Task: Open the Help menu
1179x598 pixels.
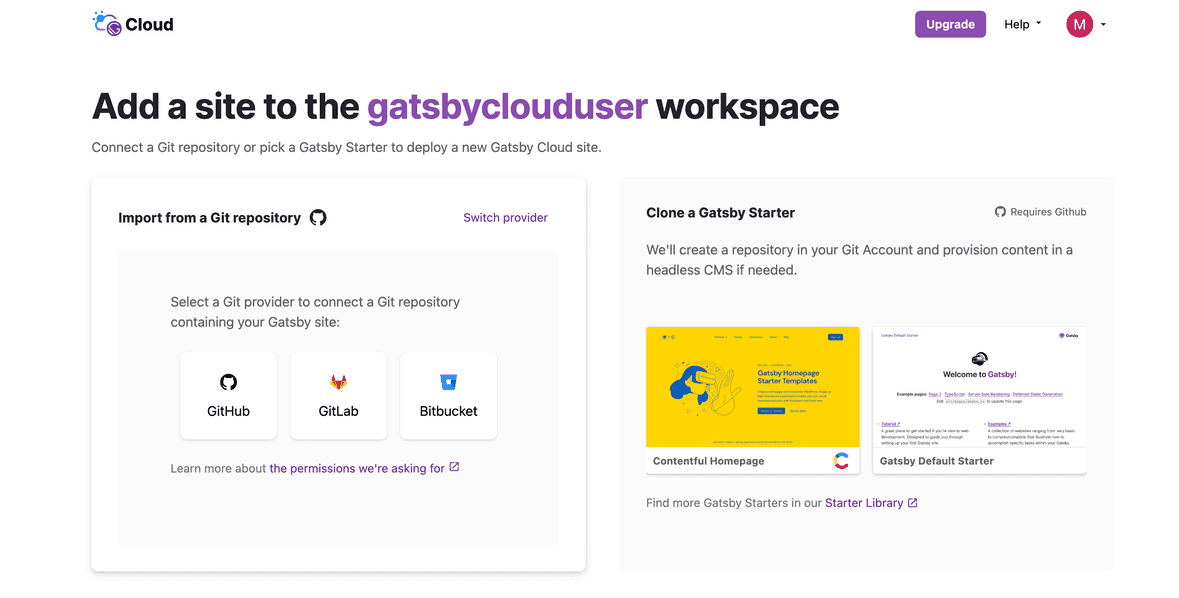Action: pos(1016,23)
